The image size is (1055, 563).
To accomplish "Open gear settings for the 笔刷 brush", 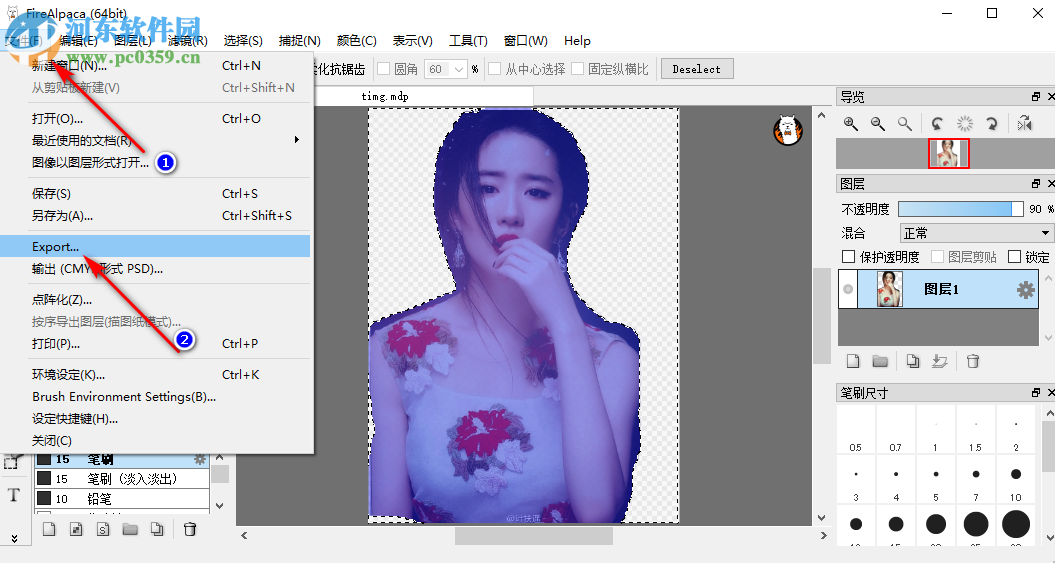I will point(200,459).
